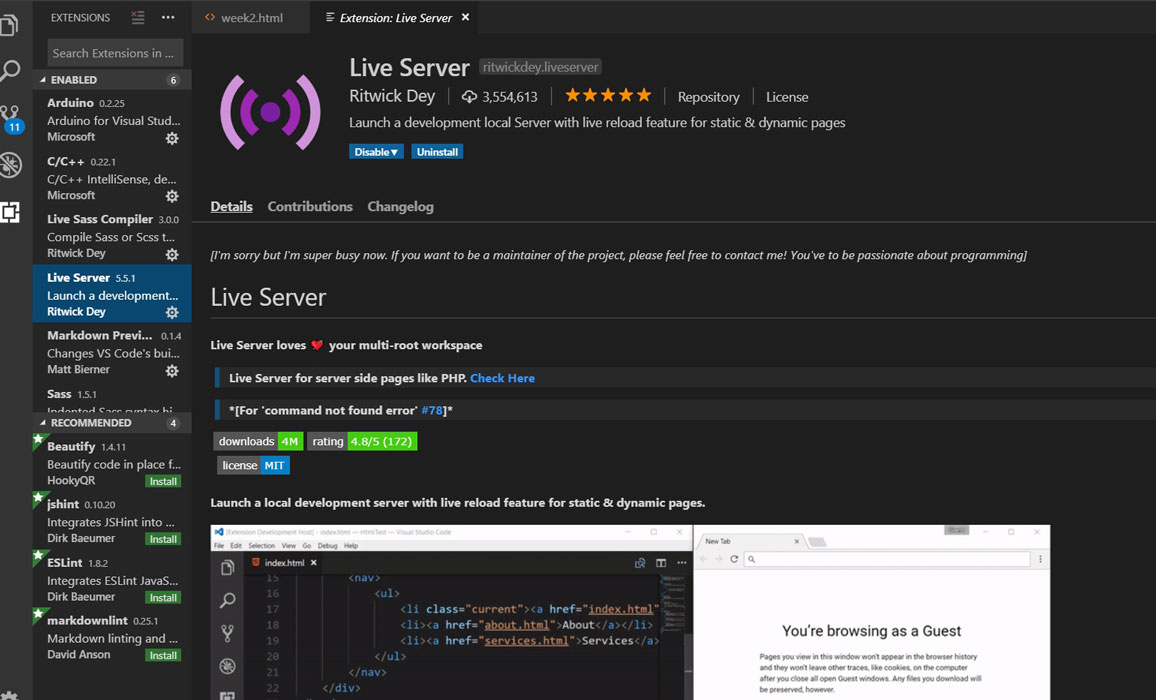Select markdownlint extension in recommended list
The image size is (1156, 700).
112,637
